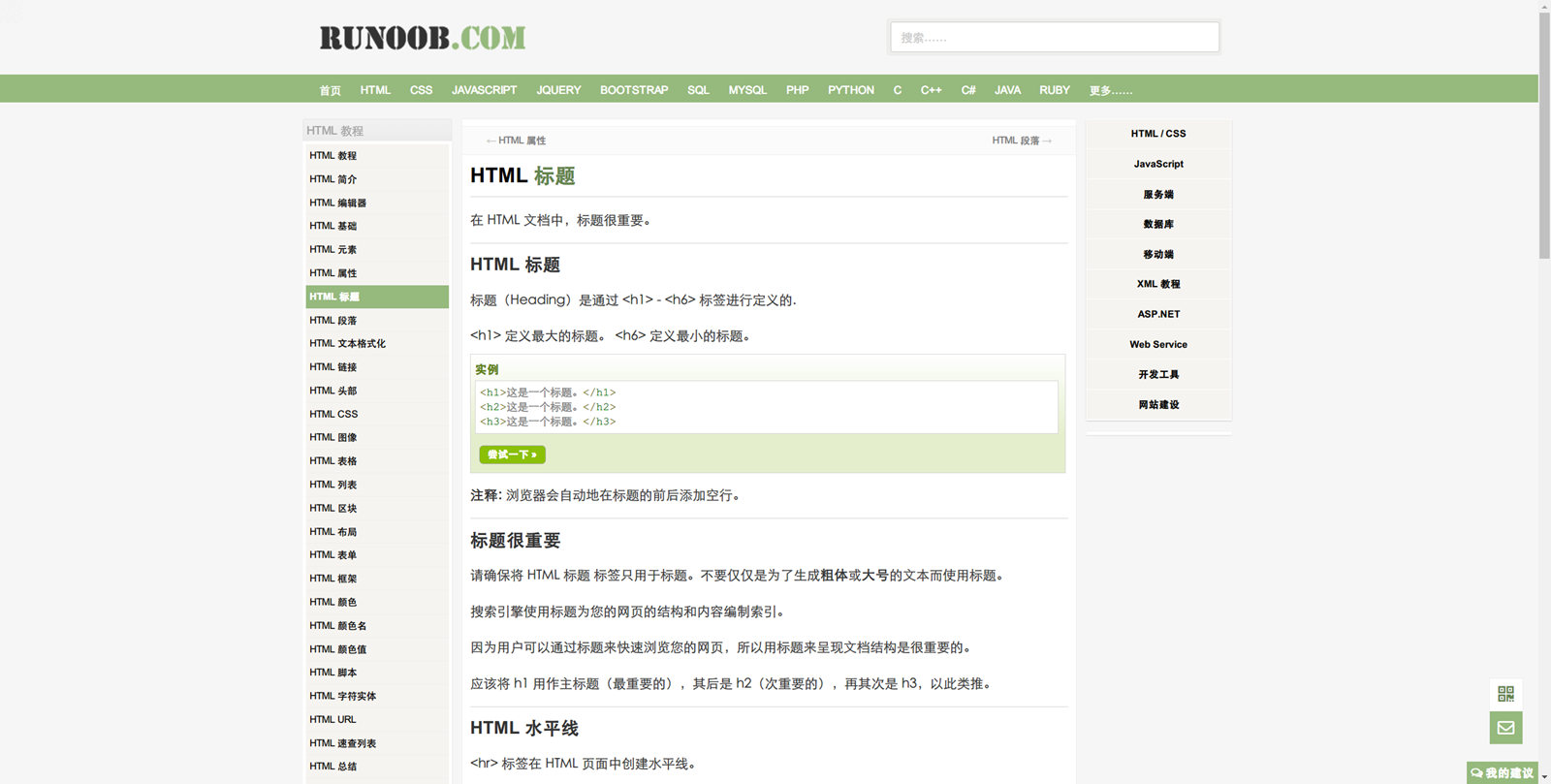This screenshot has width=1551, height=784.
Task: Open HTML 图像 sidebar link
Action: click(x=377, y=437)
